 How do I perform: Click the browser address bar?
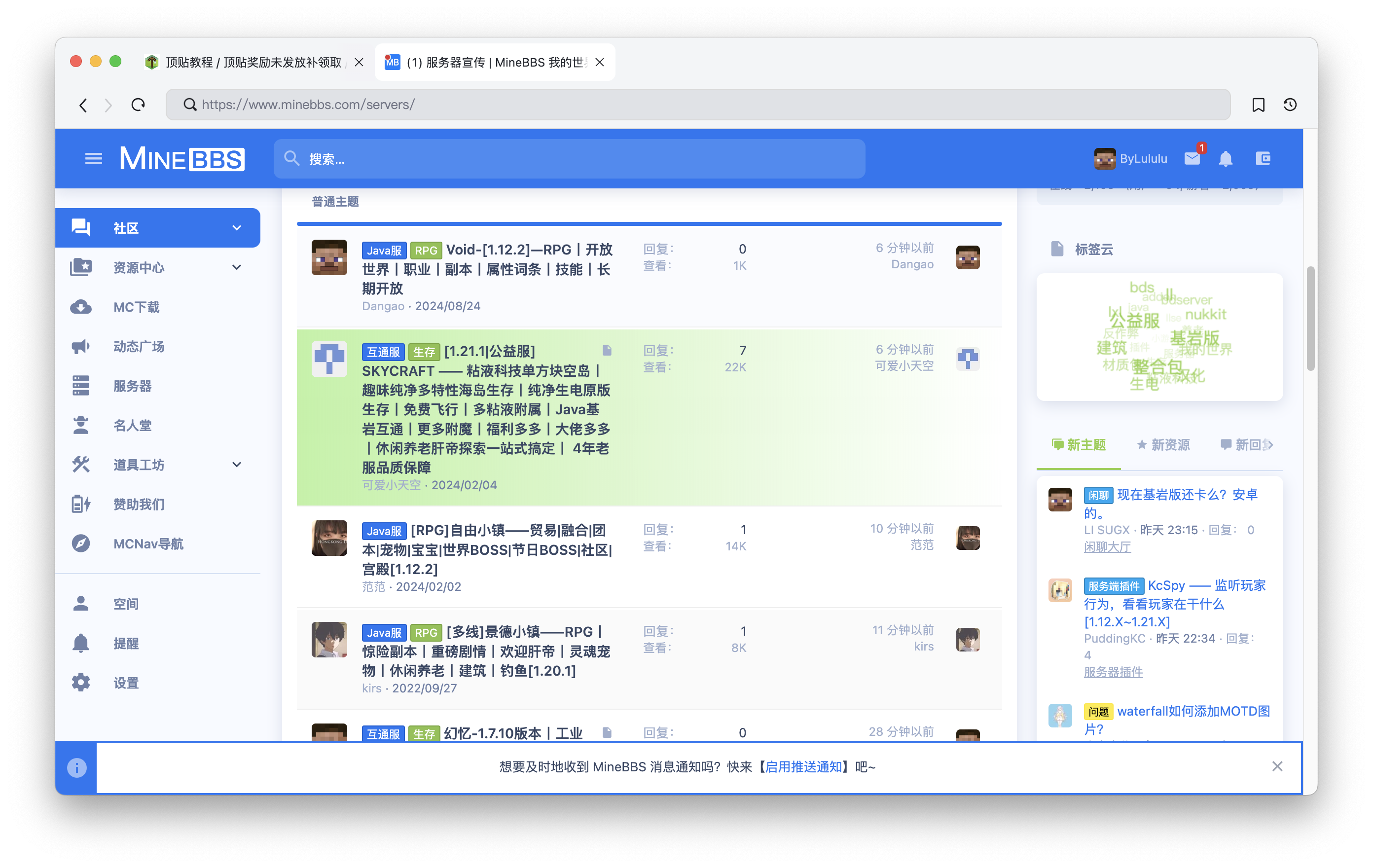(698, 105)
